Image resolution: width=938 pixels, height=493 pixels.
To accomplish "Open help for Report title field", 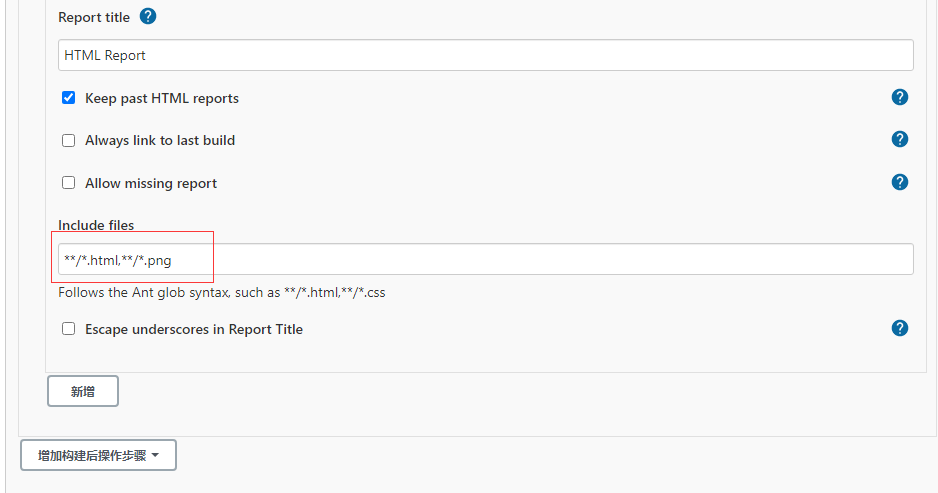I will [x=148, y=17].
